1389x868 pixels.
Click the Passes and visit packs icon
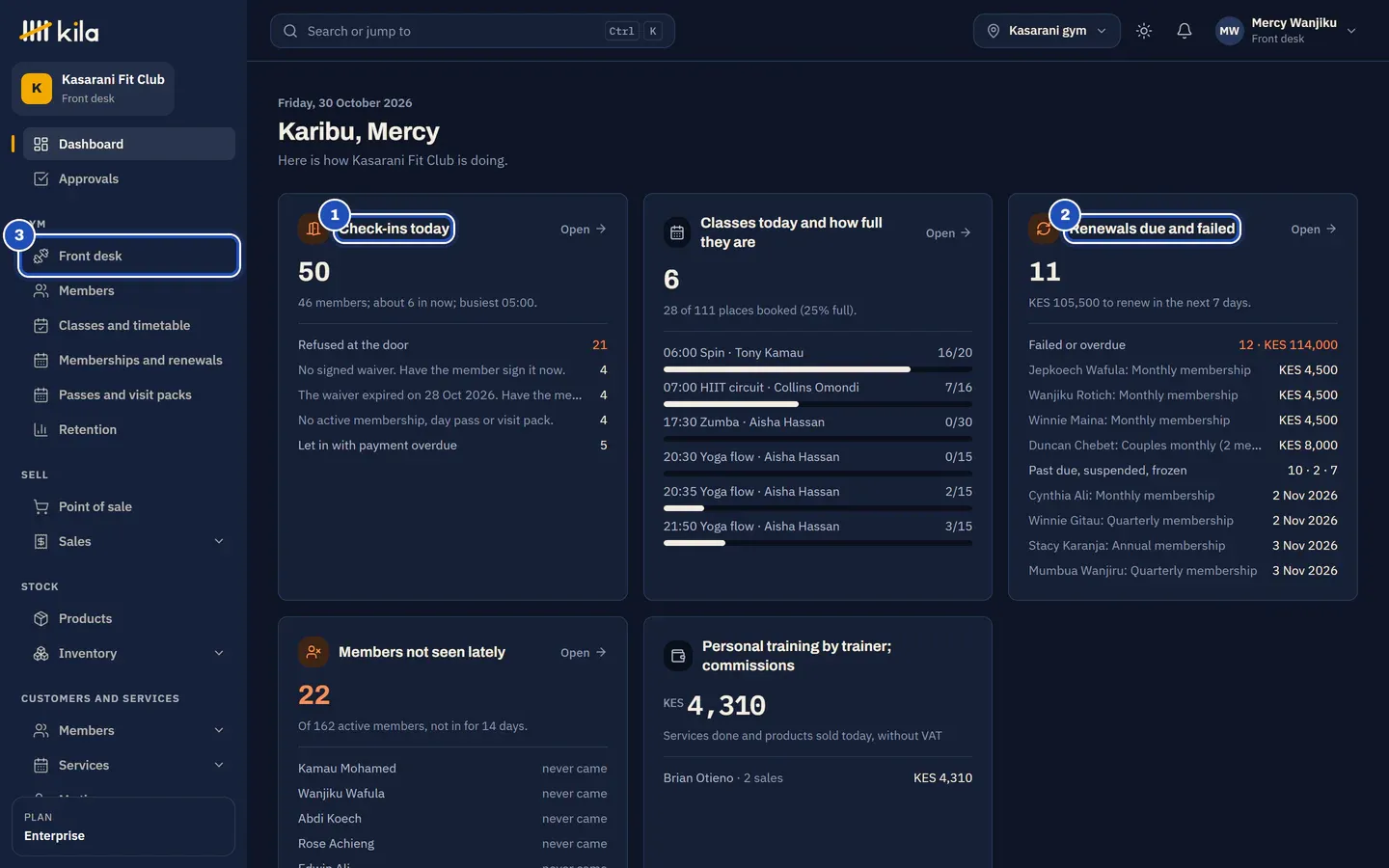pos(41,394)
